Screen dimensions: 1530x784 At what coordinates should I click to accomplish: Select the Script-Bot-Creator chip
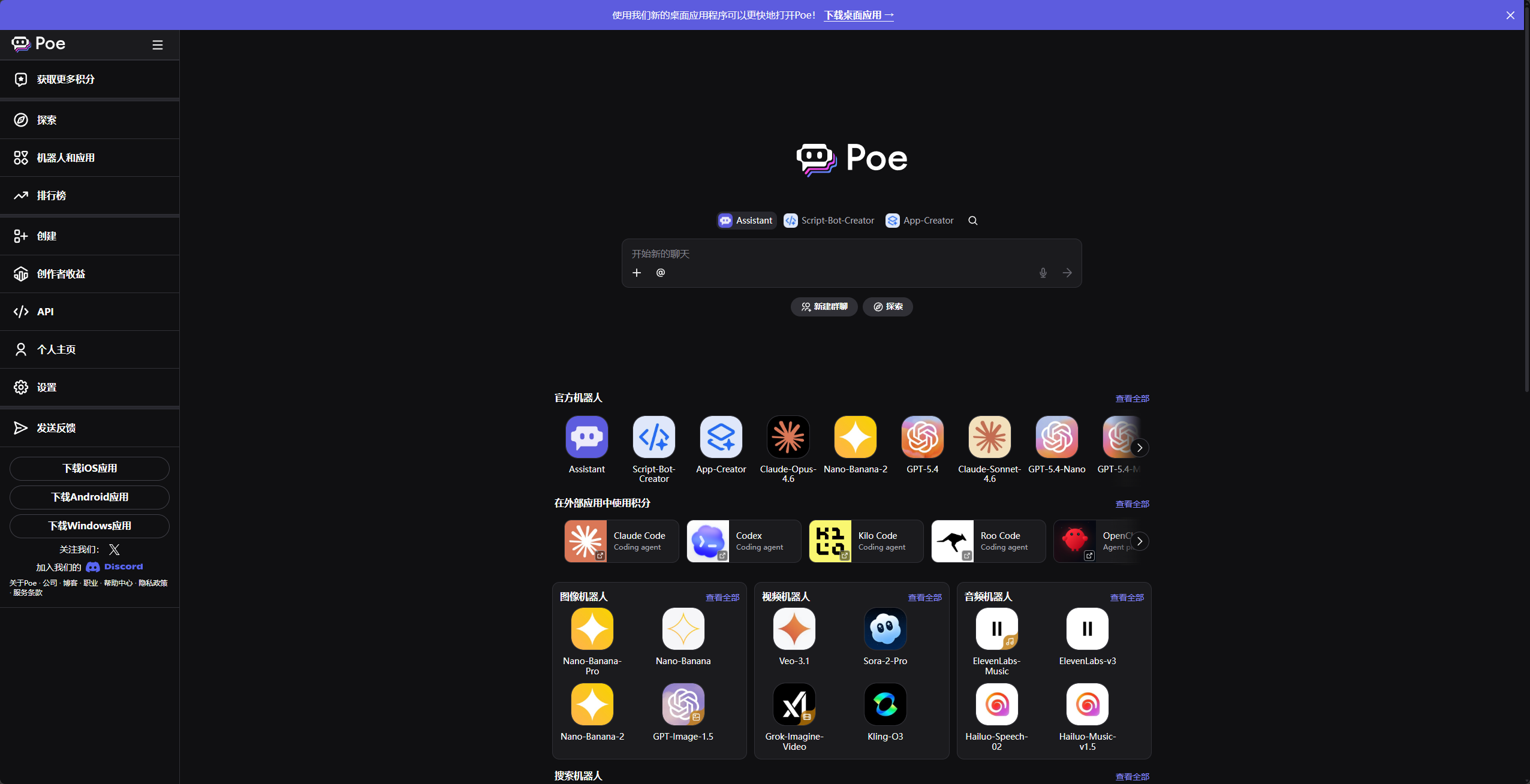pyautogui.click(x=829, y=221)
